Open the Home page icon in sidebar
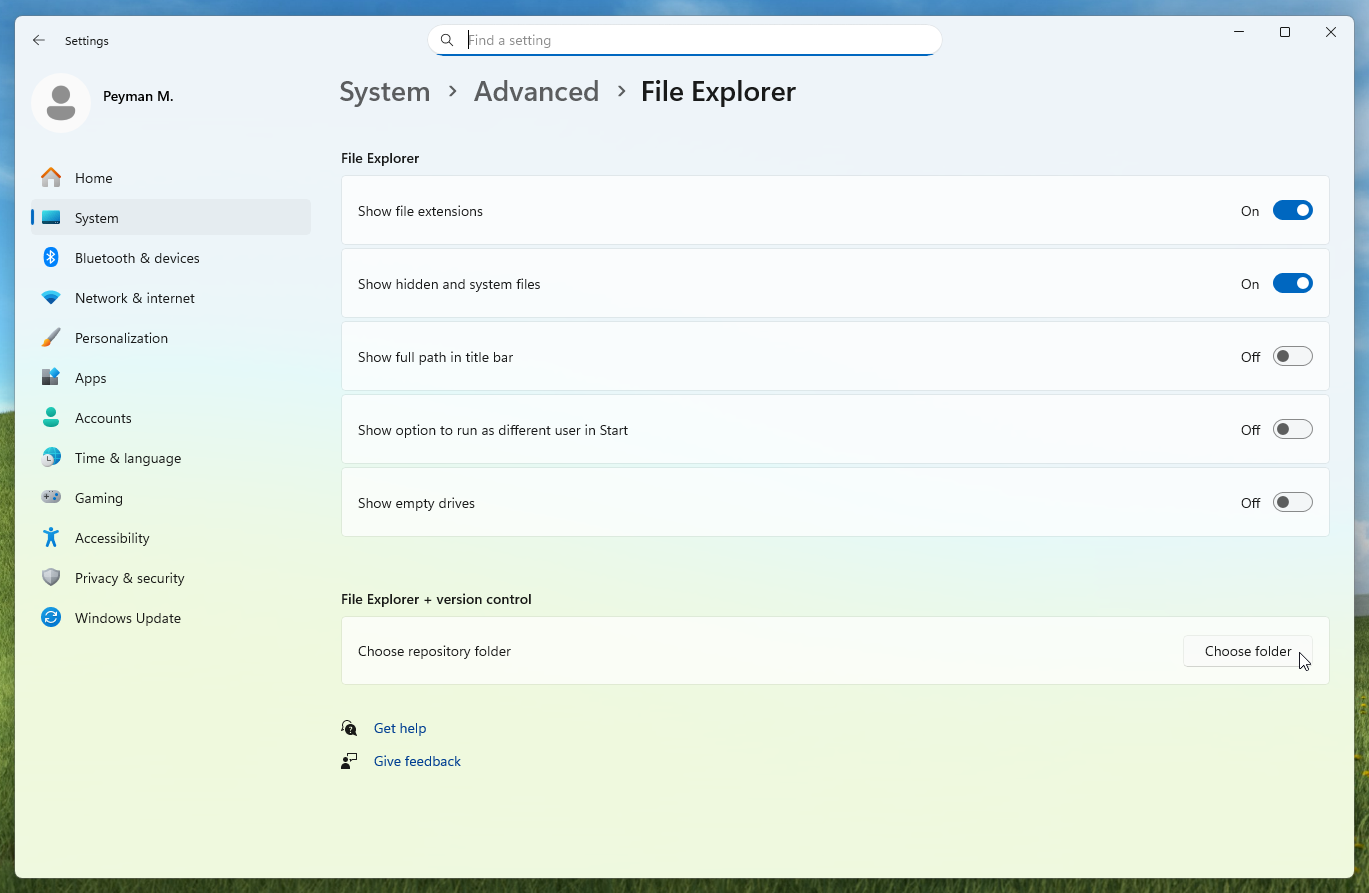This screenshot has width=1369, height=893. (51, 178)
